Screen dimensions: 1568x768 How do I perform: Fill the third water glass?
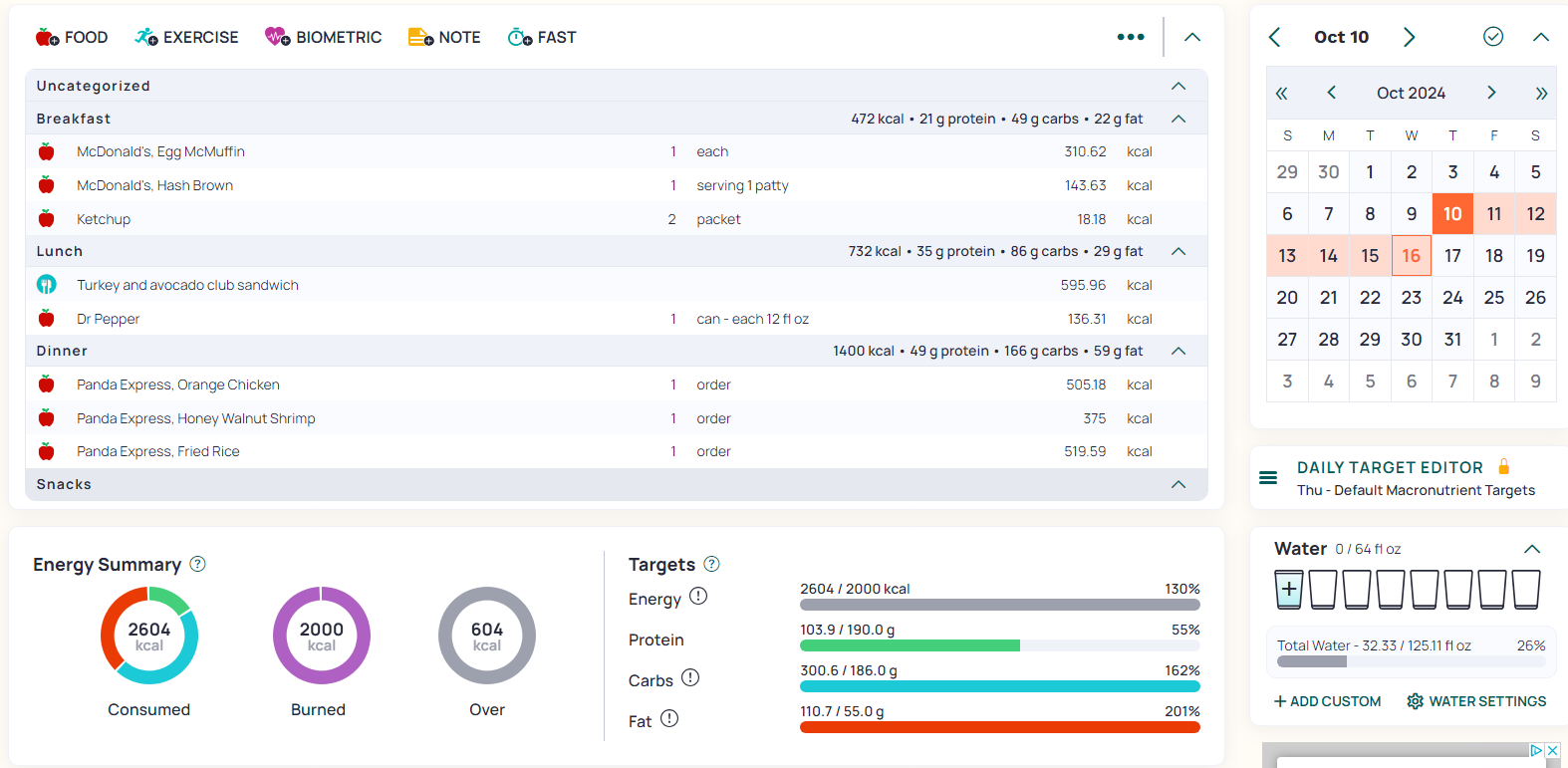pos(1357,589)
